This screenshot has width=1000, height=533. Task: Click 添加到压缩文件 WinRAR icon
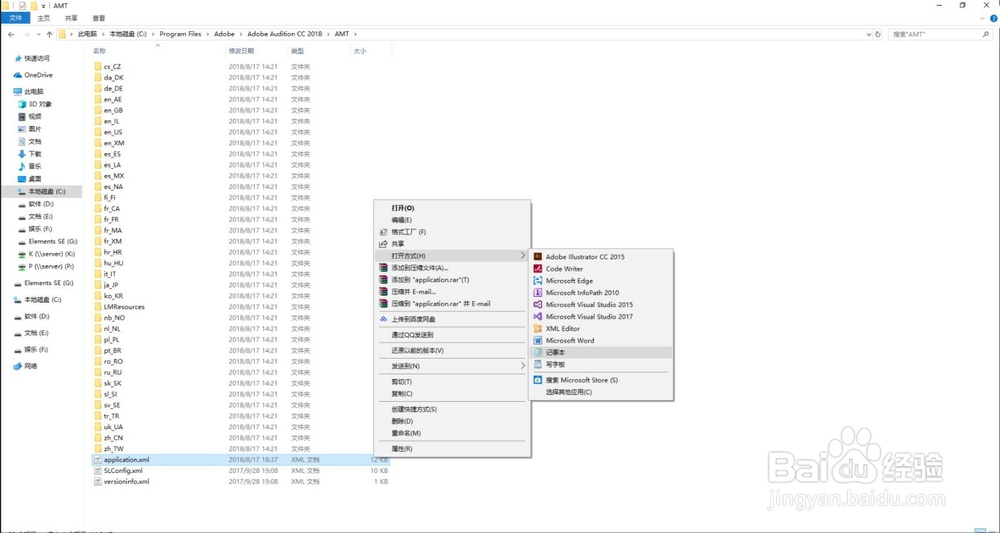click(x=383, y=268)
